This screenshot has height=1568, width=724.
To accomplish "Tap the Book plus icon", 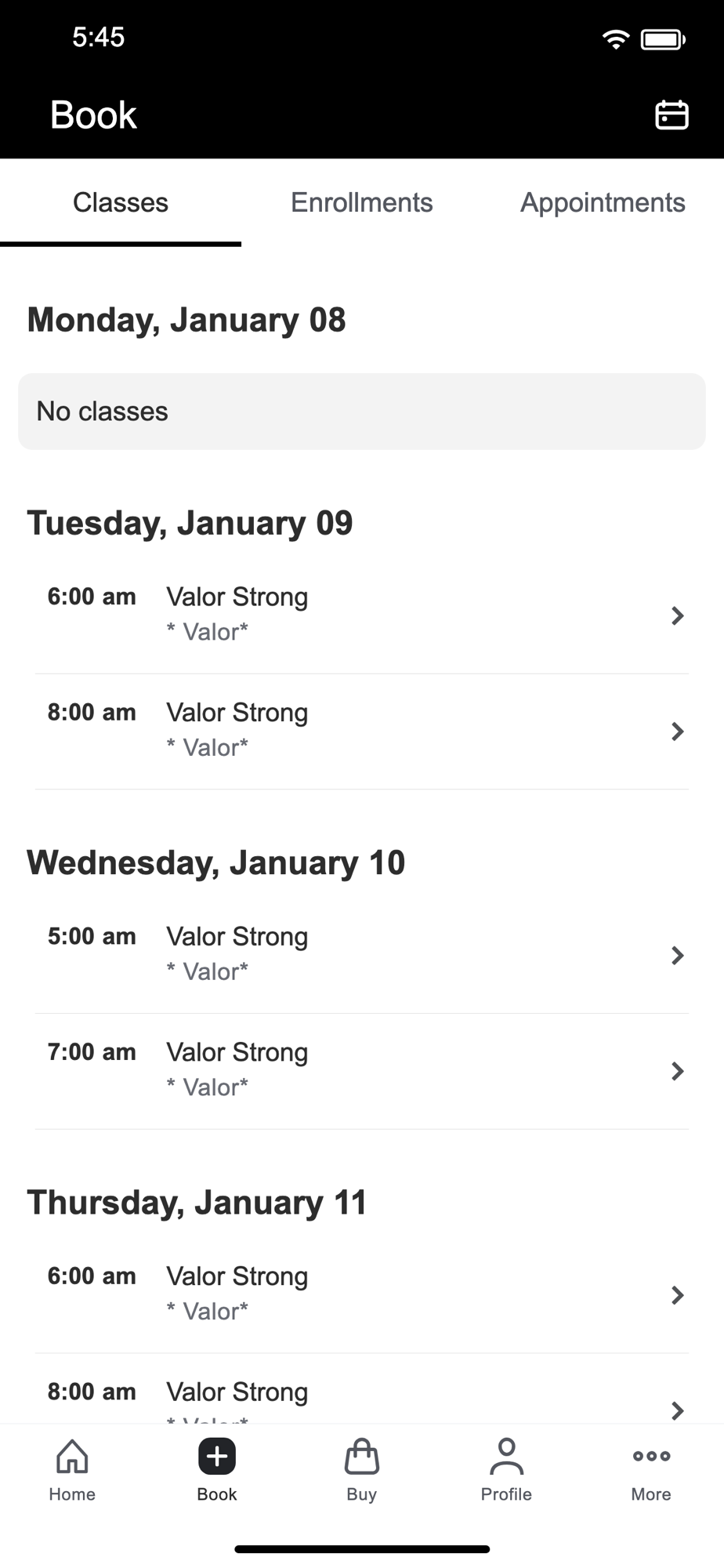I will (217, 1457).
